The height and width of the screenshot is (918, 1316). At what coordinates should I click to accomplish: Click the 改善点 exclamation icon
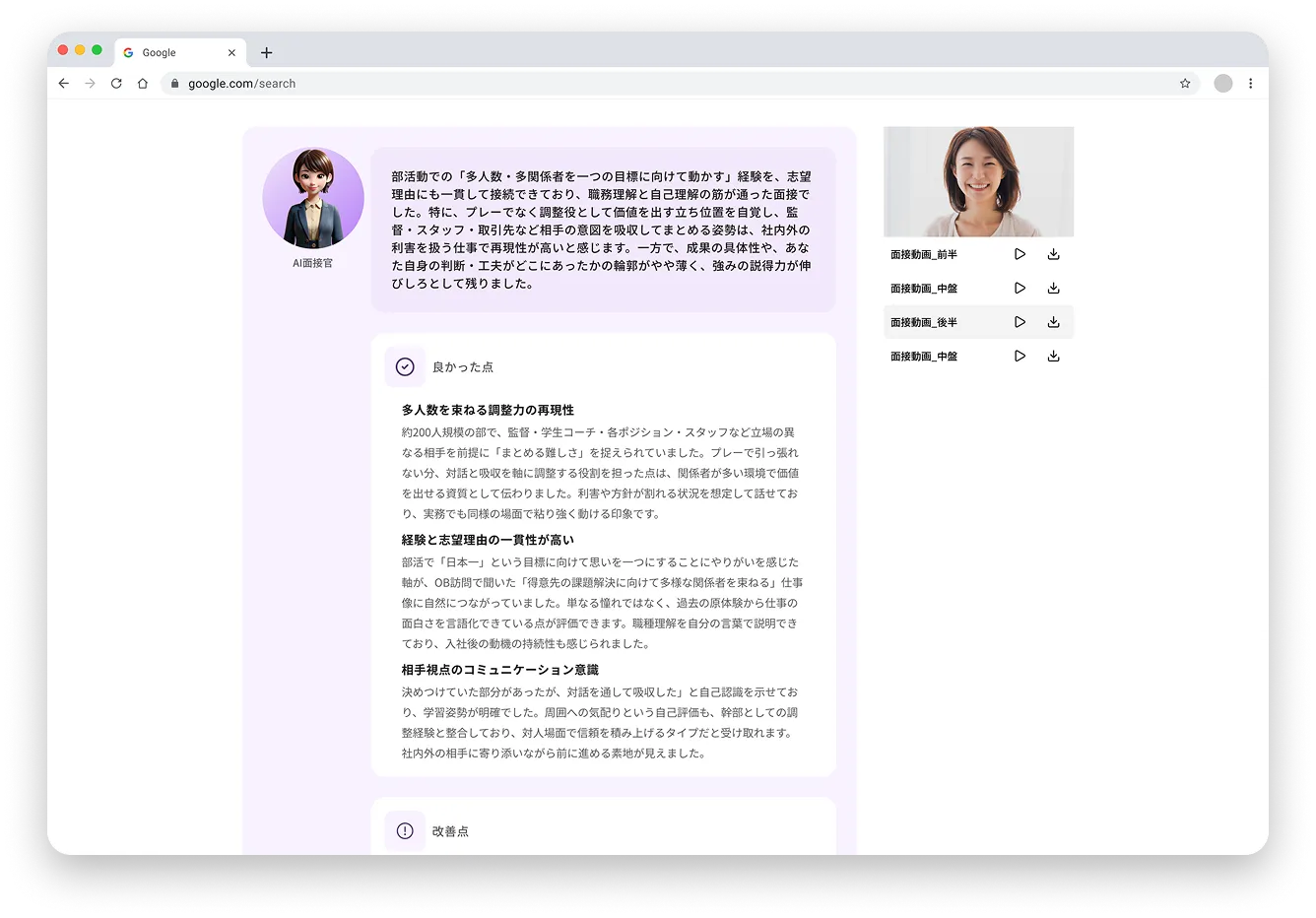point(405,831)
